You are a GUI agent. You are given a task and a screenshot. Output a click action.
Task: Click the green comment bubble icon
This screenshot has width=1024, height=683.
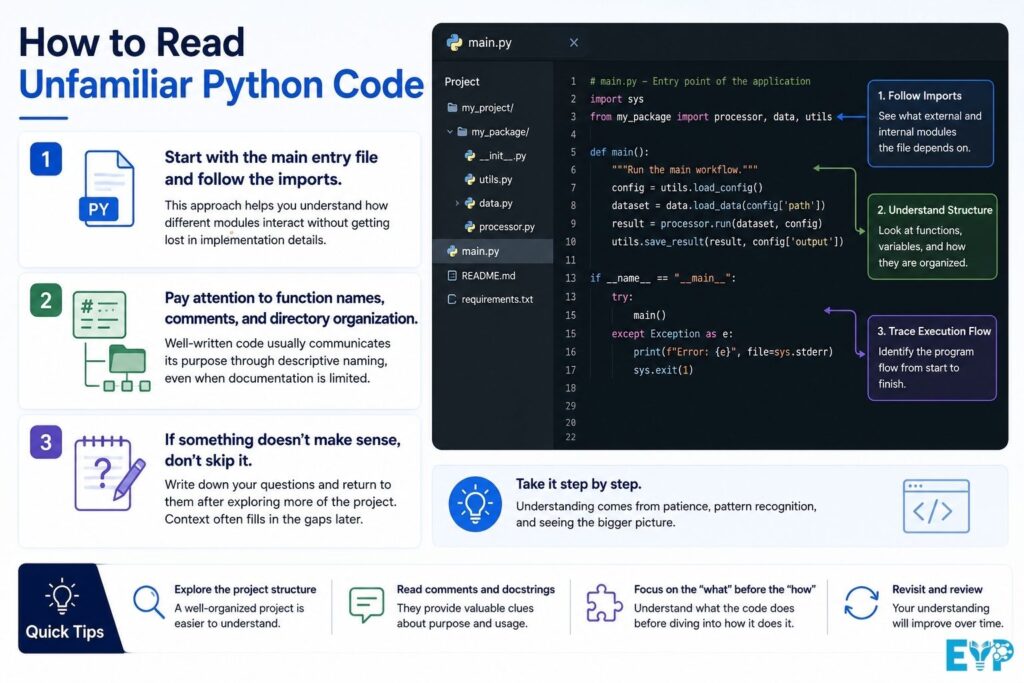pos(366,604)
